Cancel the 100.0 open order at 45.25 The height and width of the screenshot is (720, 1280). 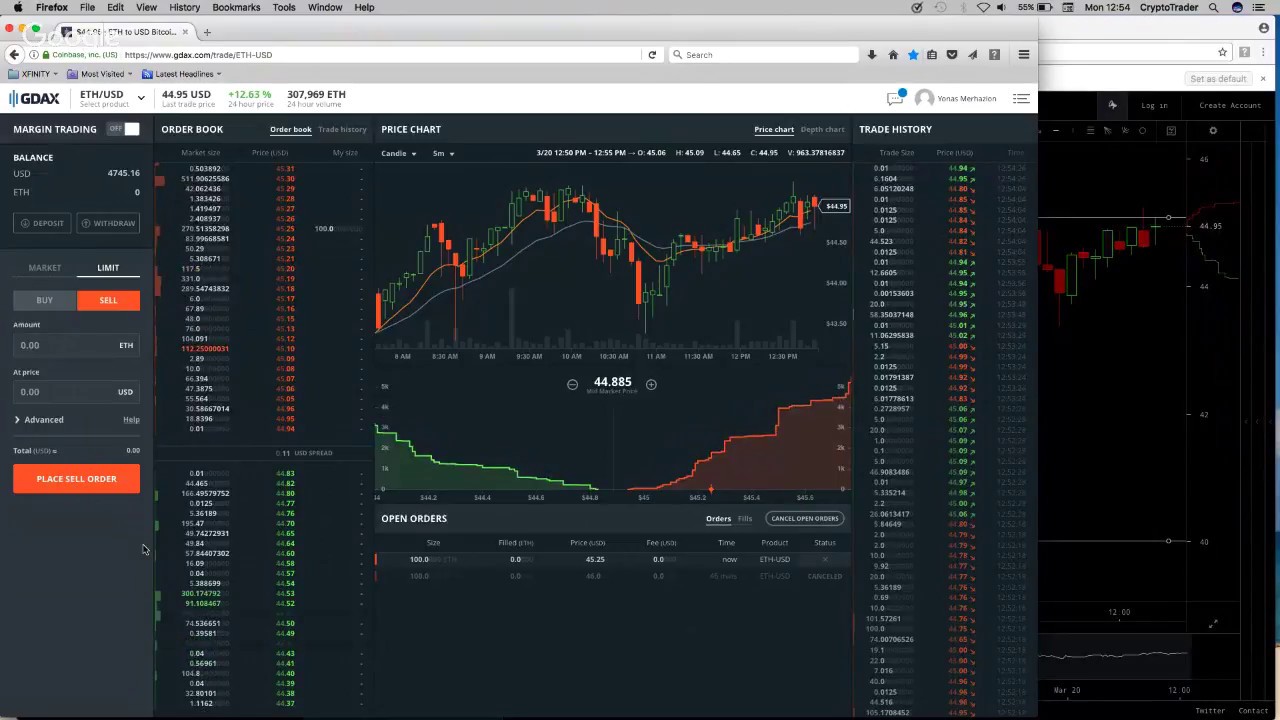826,559
